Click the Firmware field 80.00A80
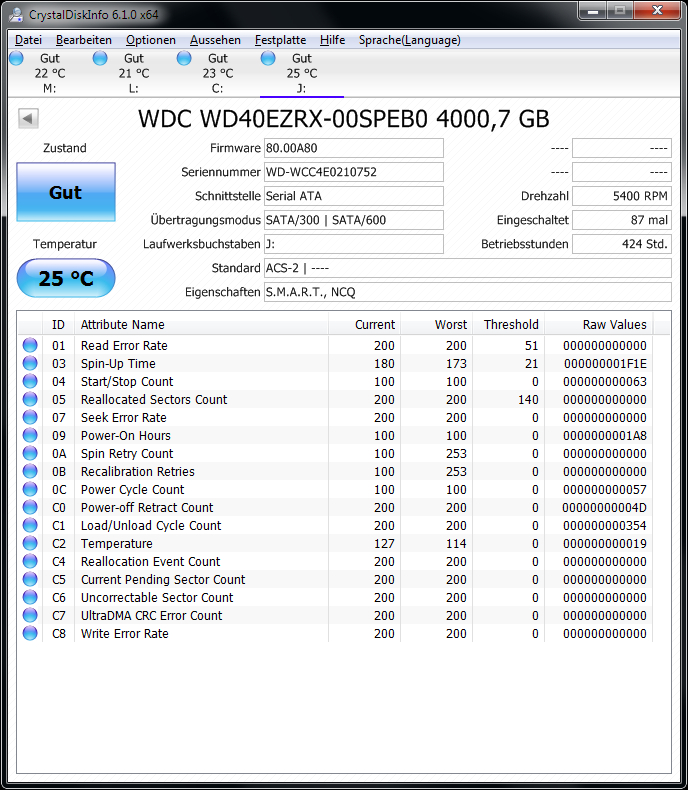 (354, 148)
